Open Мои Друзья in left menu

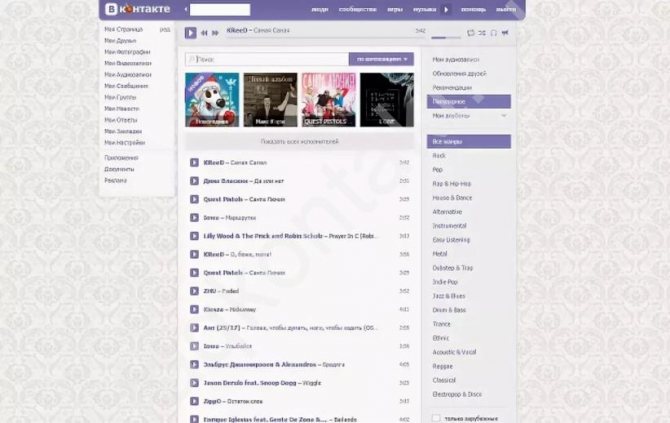120,41
